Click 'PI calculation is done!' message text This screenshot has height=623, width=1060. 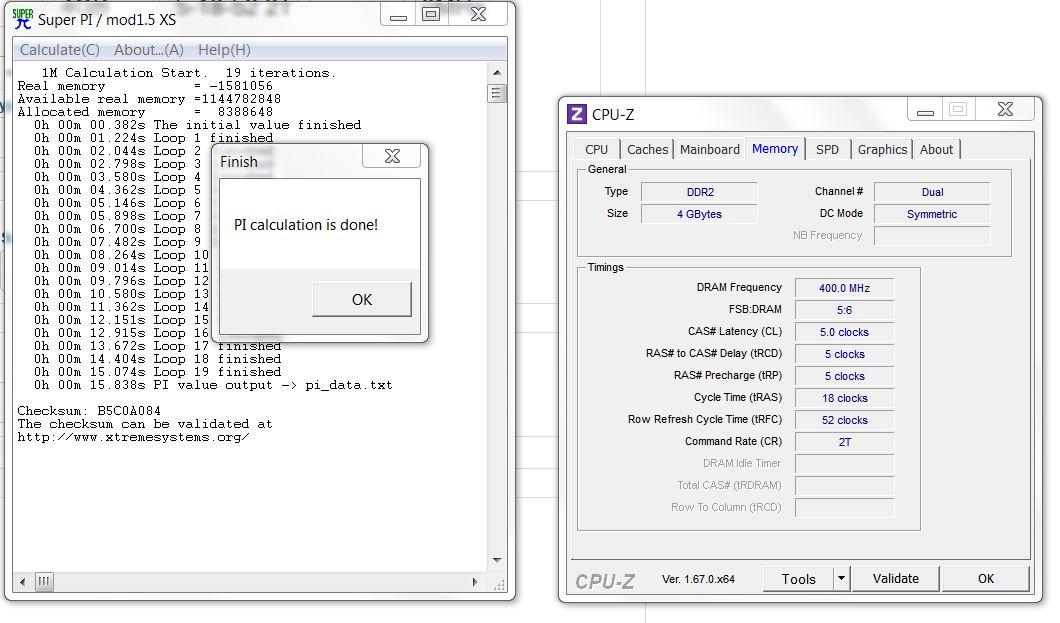click(306, 225)
